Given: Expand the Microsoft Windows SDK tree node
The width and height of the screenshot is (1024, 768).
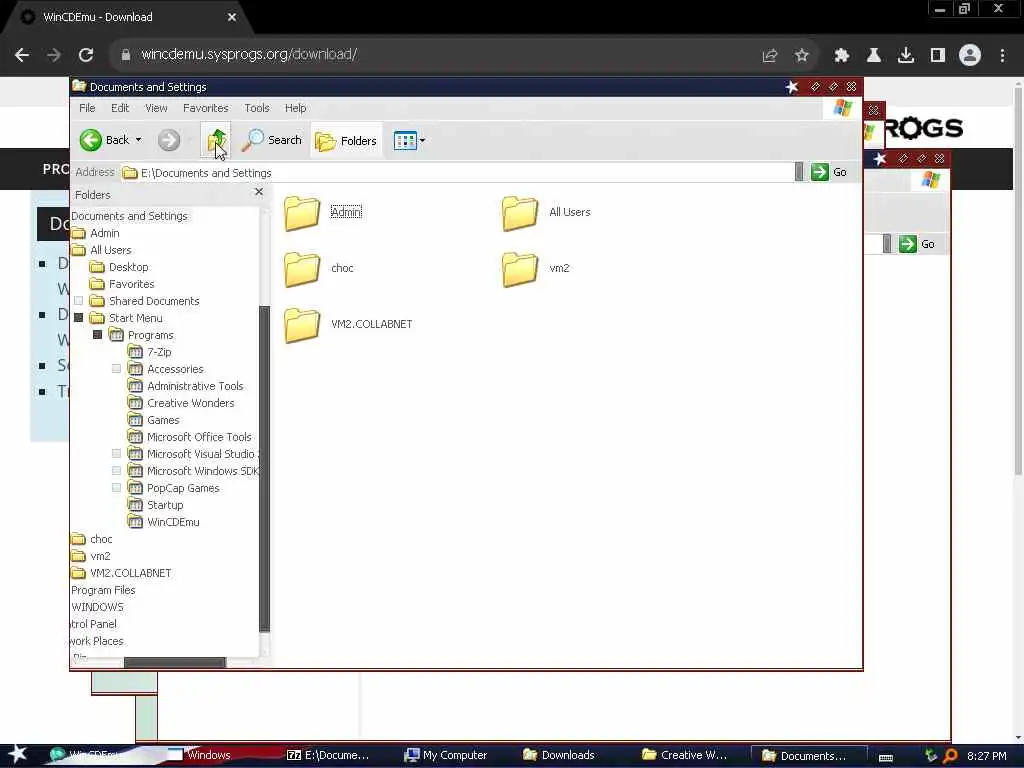Looking at the screenshot, I should click(116, 471).
